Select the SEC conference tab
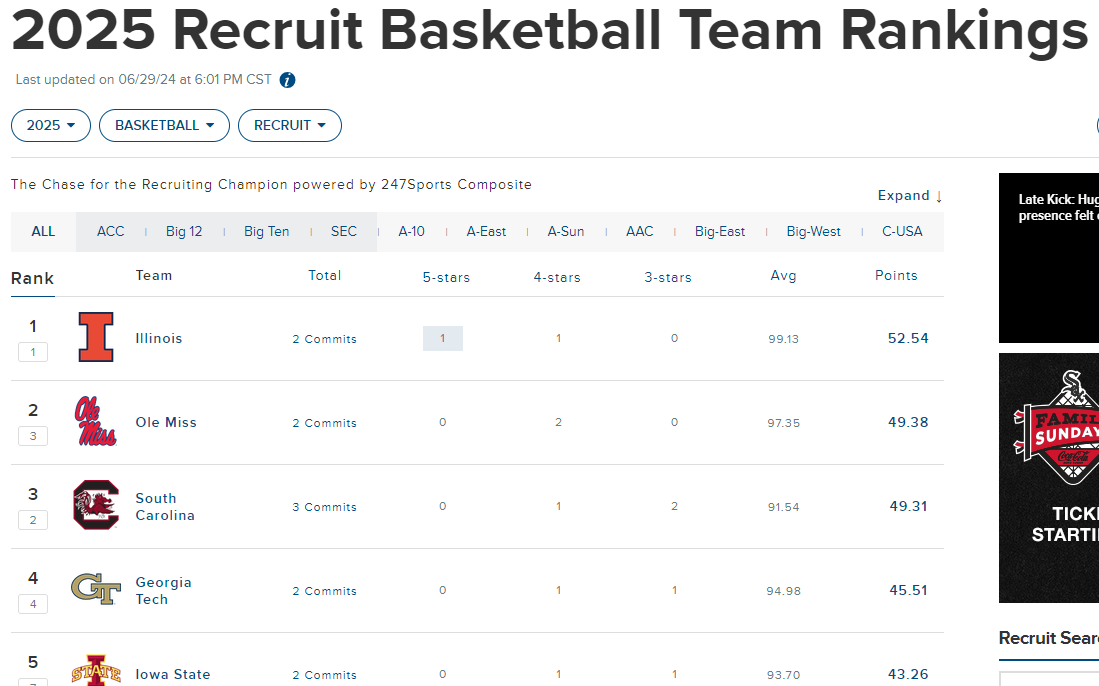 [x=344, y=231]
